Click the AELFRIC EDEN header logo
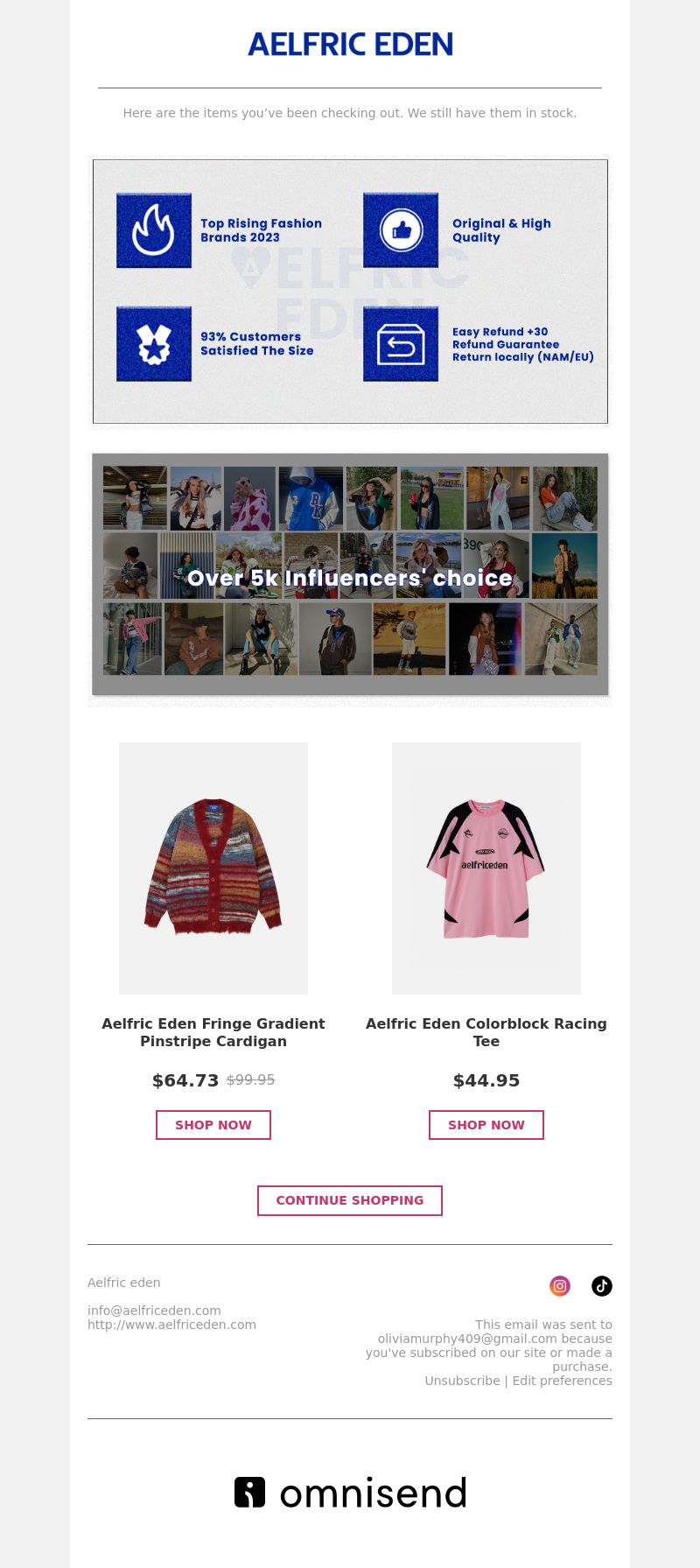Image resolution: width=700 pixels, height=1568 pixels. coord(350,44)
